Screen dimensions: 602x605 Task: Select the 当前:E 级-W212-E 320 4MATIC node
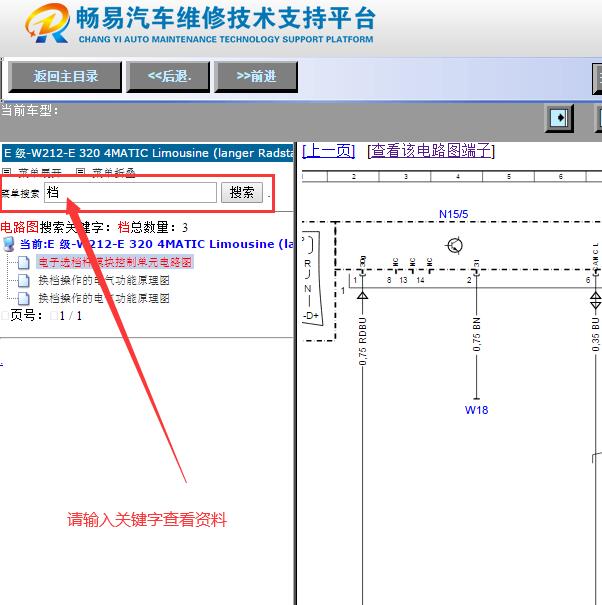click(x=156, y=244)
